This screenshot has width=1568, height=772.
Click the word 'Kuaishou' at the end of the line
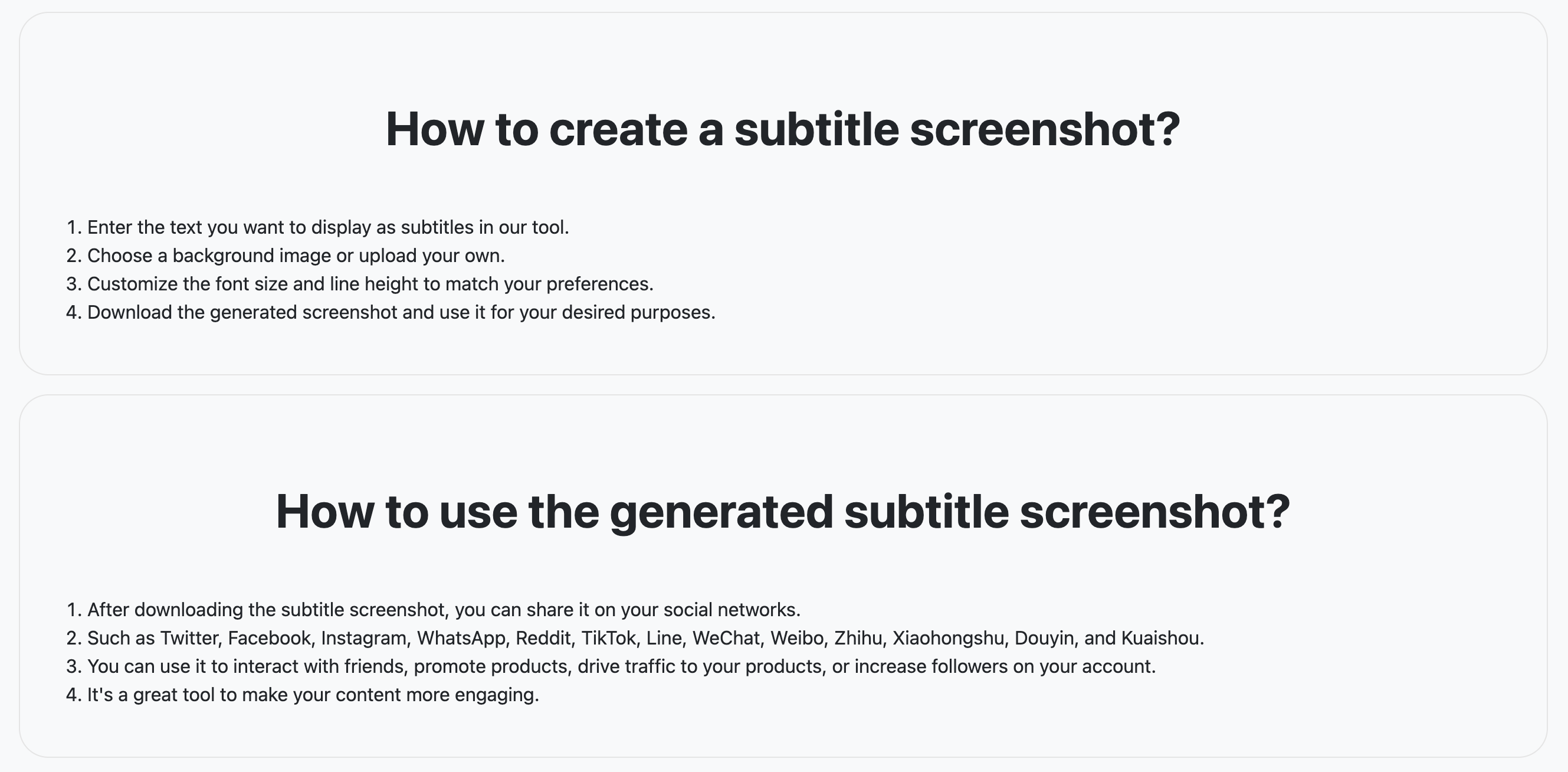[1162, 638]
